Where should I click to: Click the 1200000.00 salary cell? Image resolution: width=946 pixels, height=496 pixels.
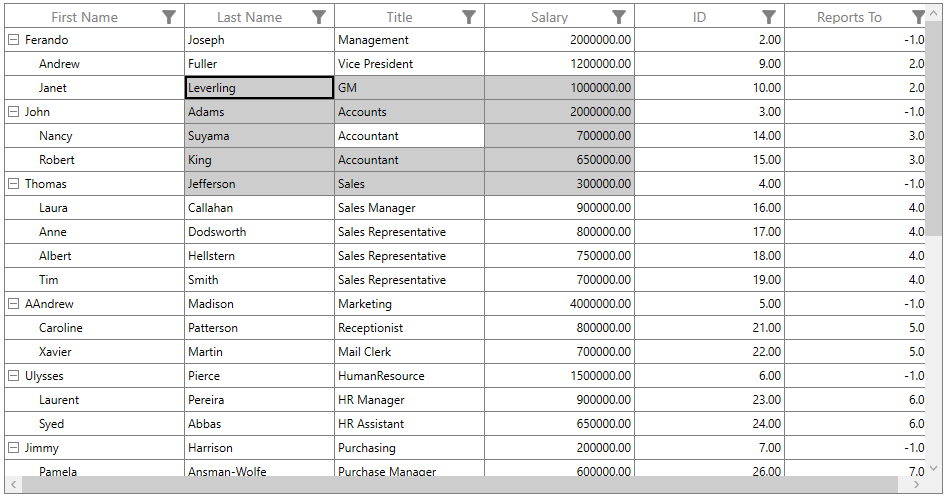[559, 63]
